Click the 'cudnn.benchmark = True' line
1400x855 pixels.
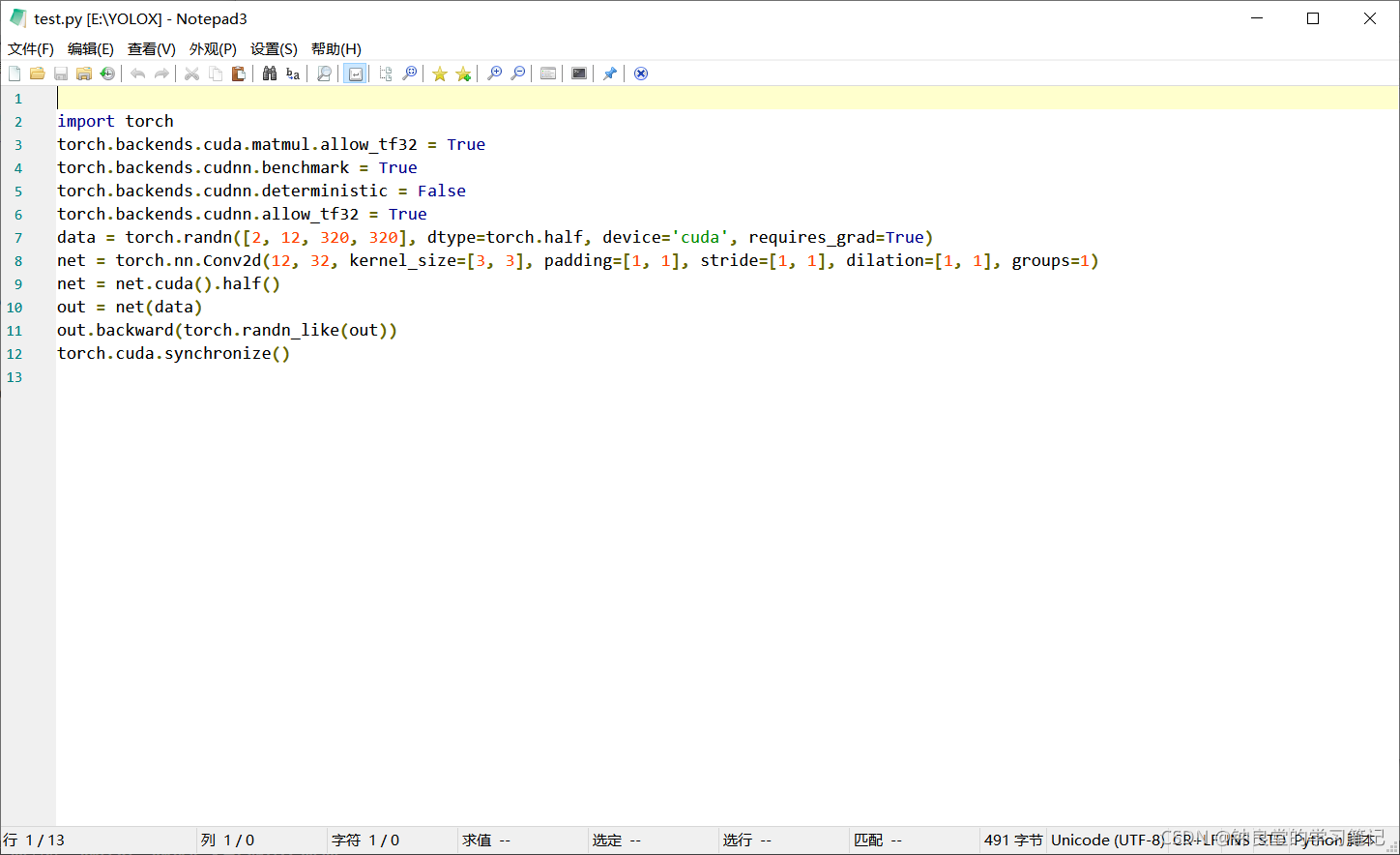pos(237,167)
